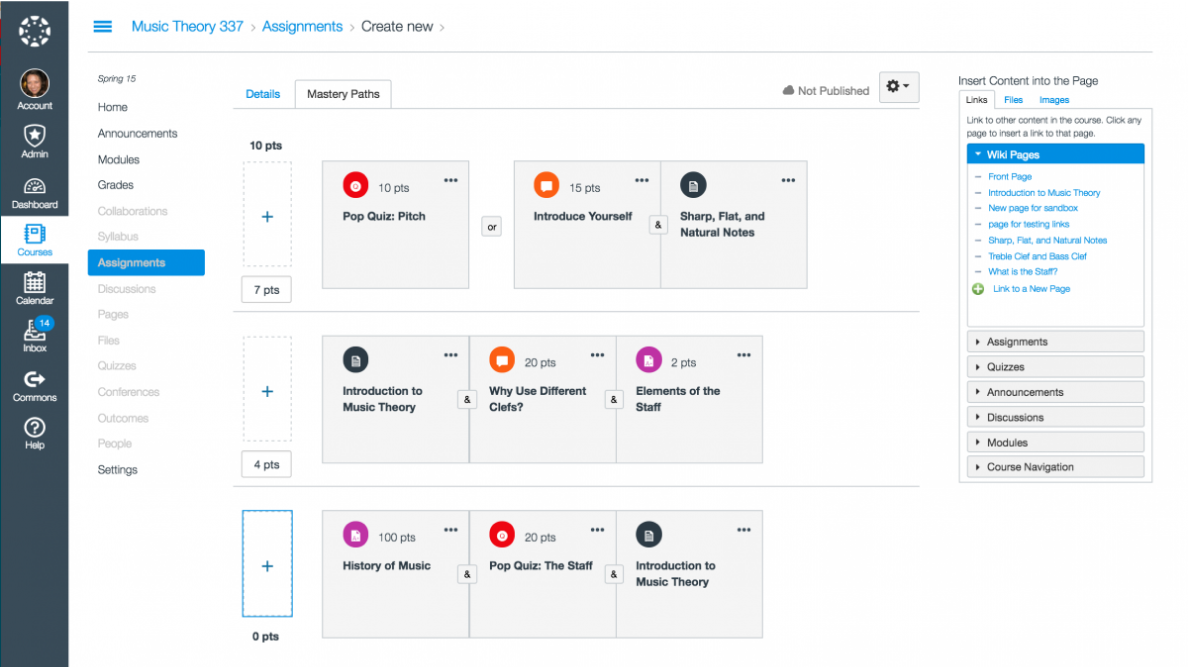The image size is (1188, 667).
Task: Toggle the 'or' operator between Pop Quiz and Introduce Yourself
Action: [491, 226]
